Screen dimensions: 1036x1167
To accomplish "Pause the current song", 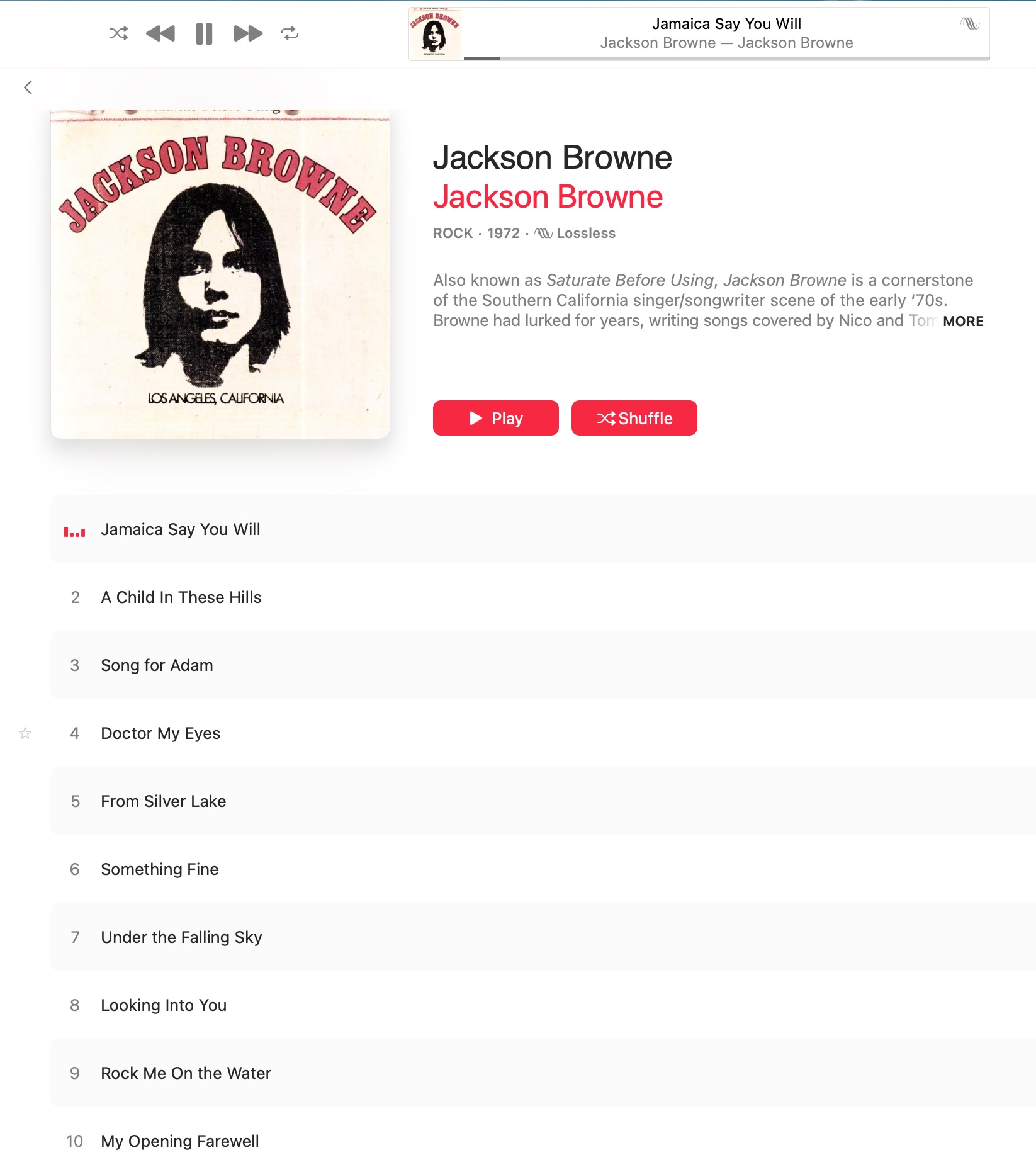I will pos(204,33).
